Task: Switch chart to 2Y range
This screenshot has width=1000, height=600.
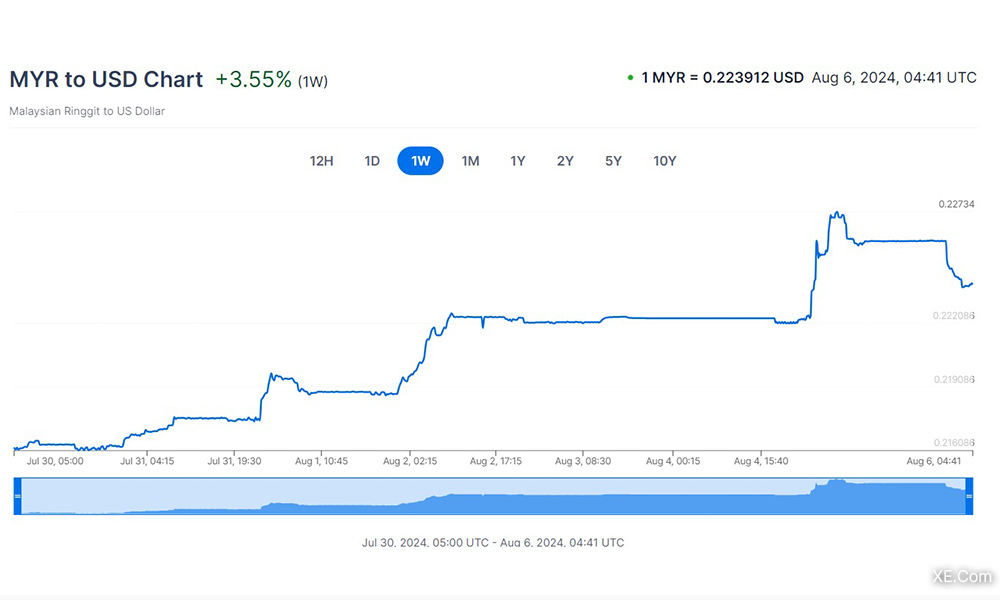Action: [565, 161]
